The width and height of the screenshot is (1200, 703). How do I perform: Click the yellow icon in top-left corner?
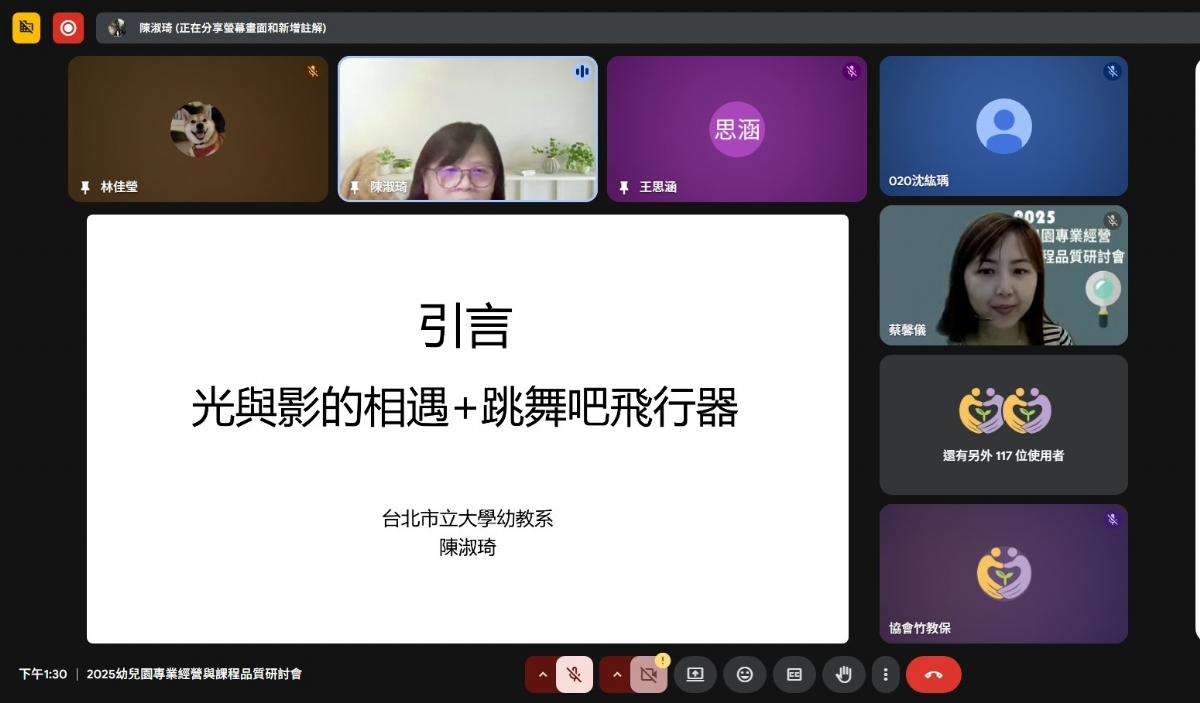click(x=26, y=28)
